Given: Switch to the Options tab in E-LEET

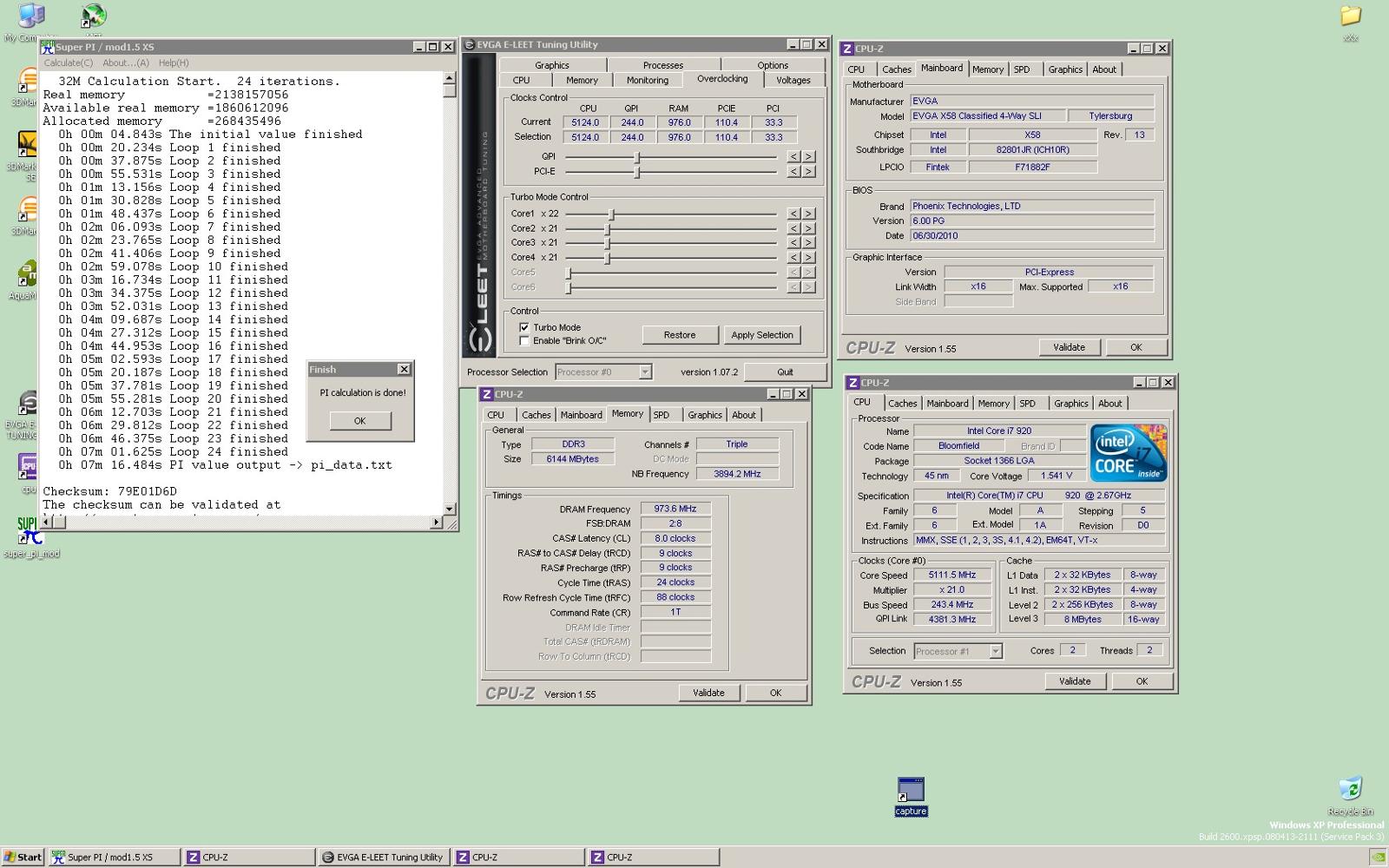Looking at the screenshot, I should pyautogui.click(x=773, y=65).
